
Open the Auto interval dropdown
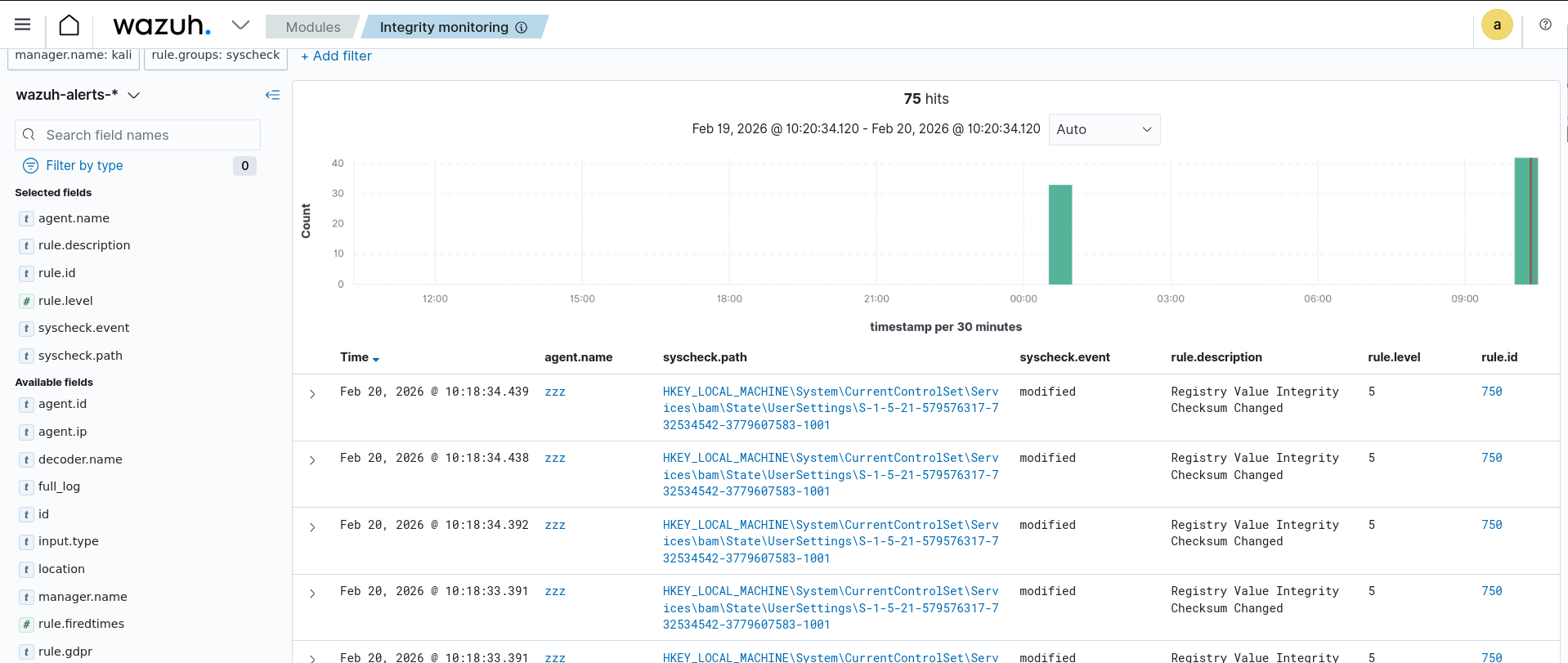(1104, 129)
